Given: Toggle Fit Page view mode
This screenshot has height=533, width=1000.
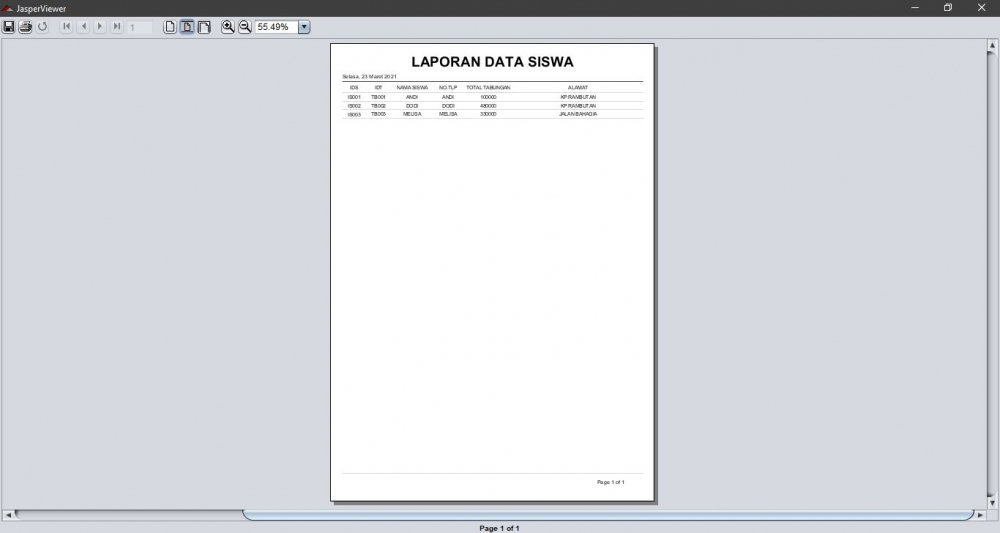Looking at the screenshot, I should [x=187, y=27].
